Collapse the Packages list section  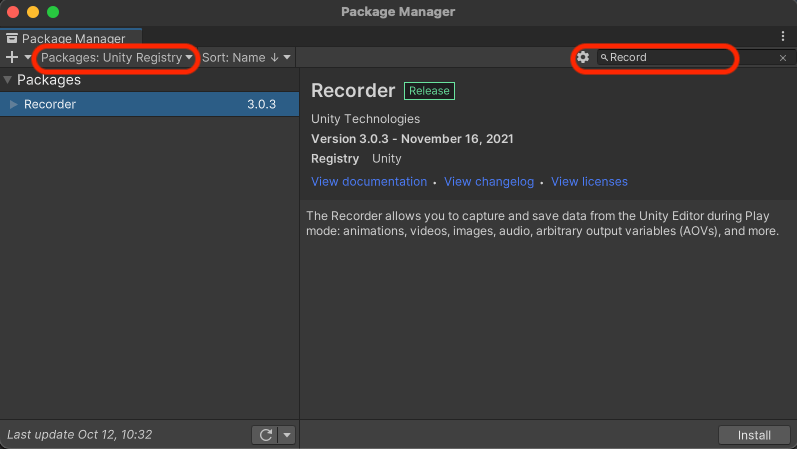click(x=8, y=80)
